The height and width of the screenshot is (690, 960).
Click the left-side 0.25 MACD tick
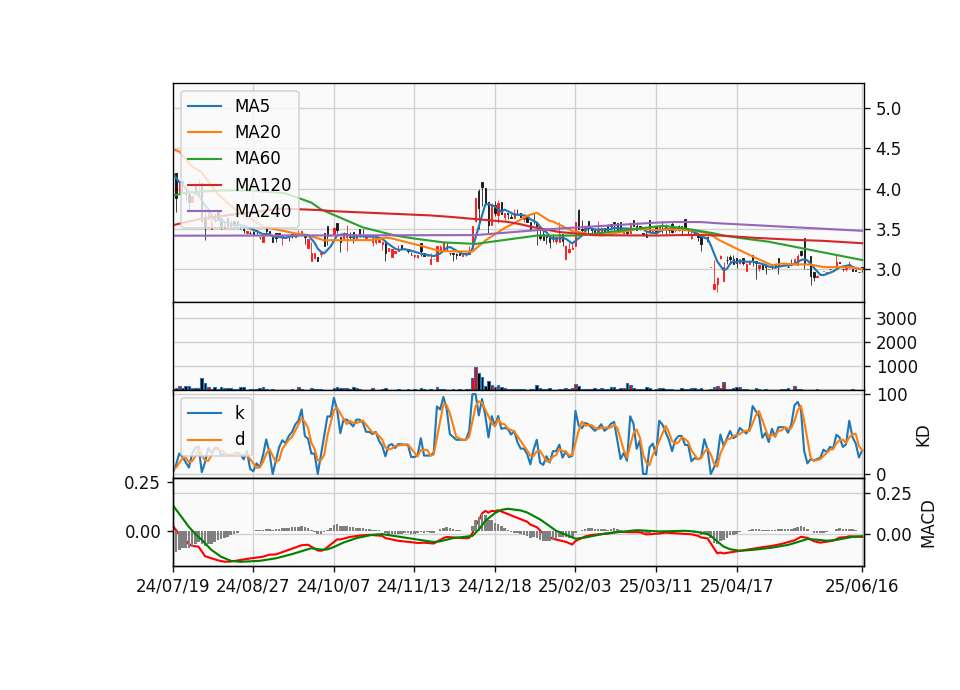coord(141,484)
